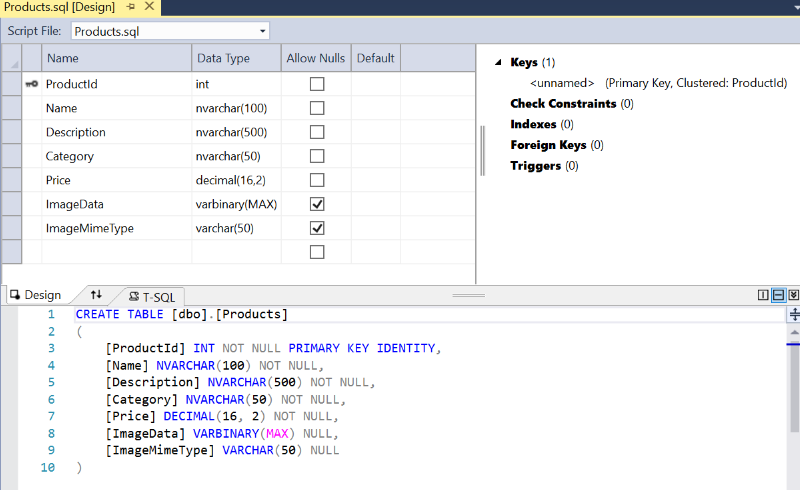This screenshot has width=800, height=490.
Task: Select Triggers (0) node
Action: click(544, 166)
